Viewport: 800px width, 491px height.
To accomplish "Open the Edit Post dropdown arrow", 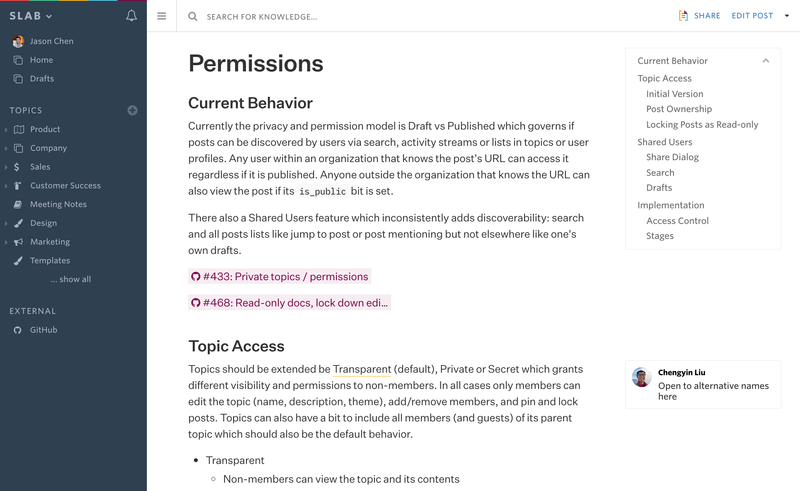I will tap(787, 16).
